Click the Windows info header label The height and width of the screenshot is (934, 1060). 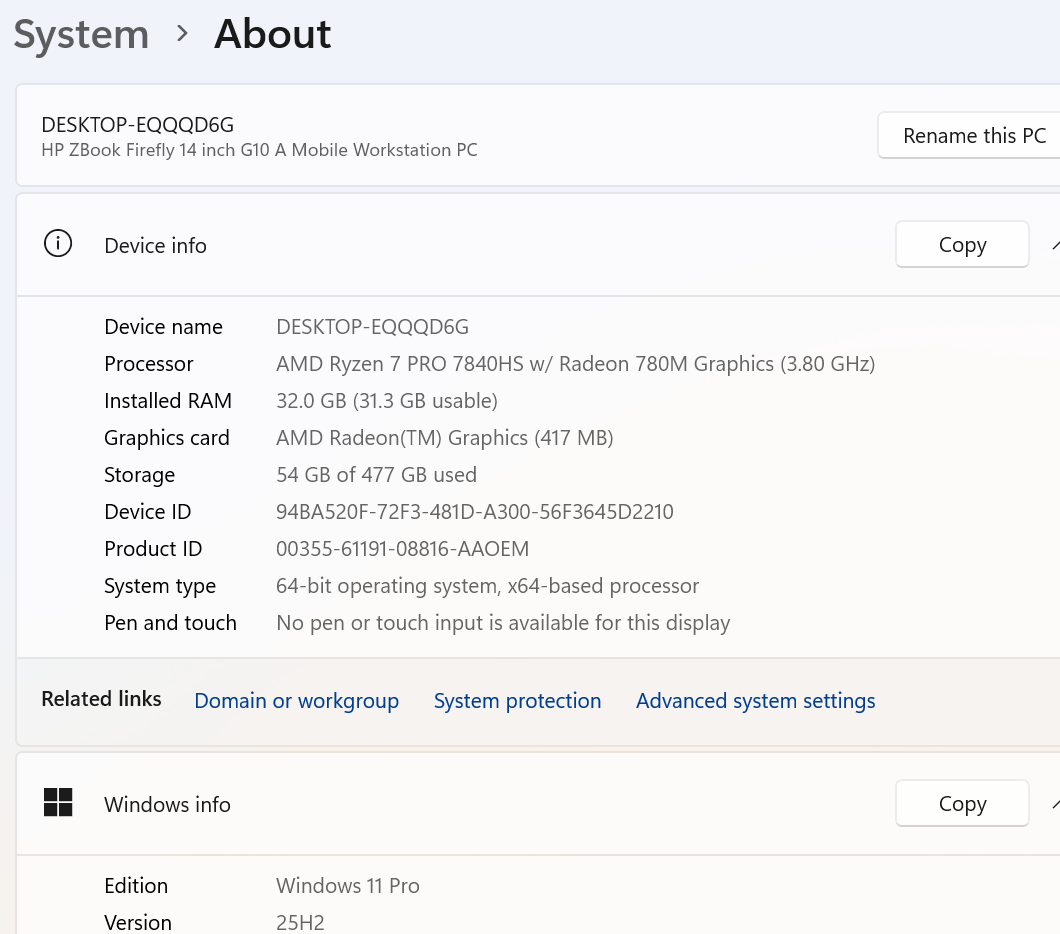pyautogui.click(x=167, y=804)
